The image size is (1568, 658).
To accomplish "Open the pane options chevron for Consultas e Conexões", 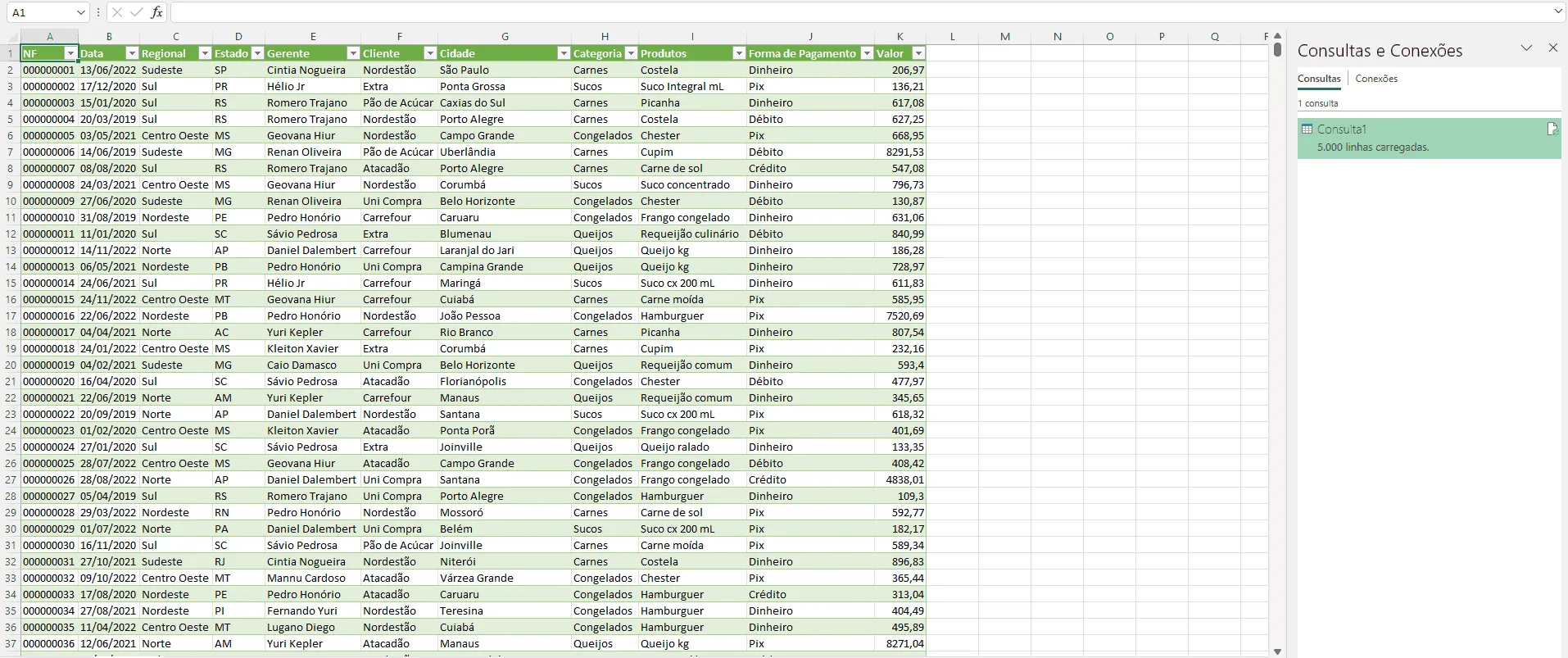I will [1526, 48].
